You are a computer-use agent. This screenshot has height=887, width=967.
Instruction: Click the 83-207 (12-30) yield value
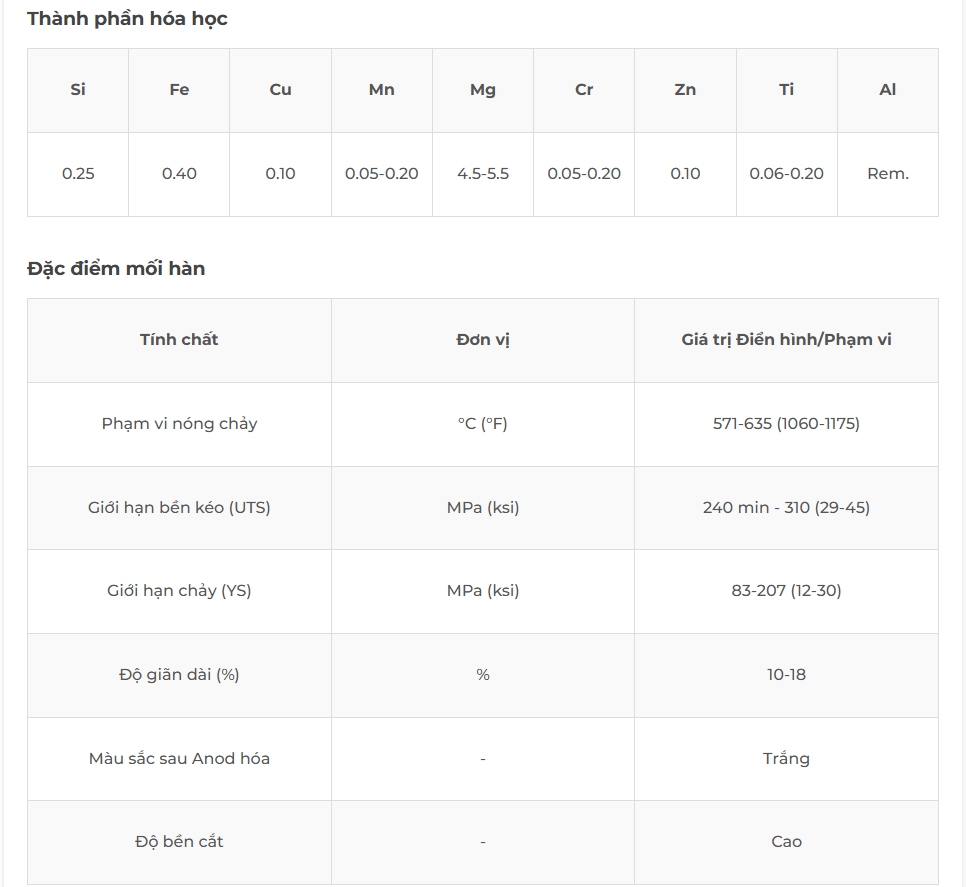pos(786,591)
